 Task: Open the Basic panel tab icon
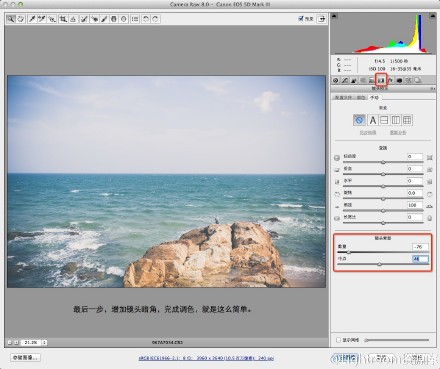(336, 80)
